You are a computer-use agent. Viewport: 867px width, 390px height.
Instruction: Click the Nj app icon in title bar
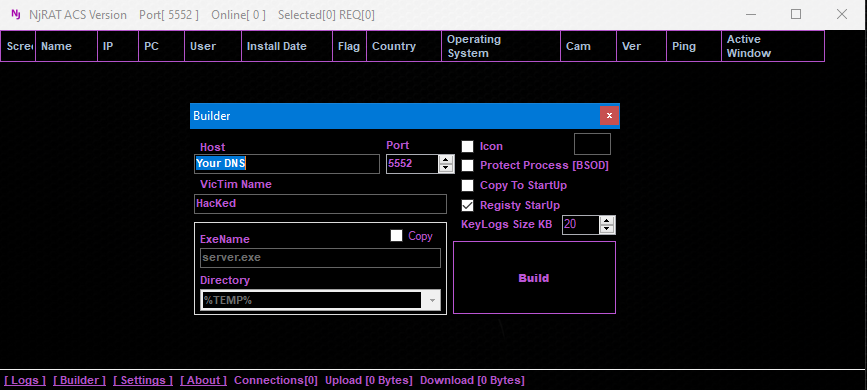pyautogui.click(x=15, y=14)
